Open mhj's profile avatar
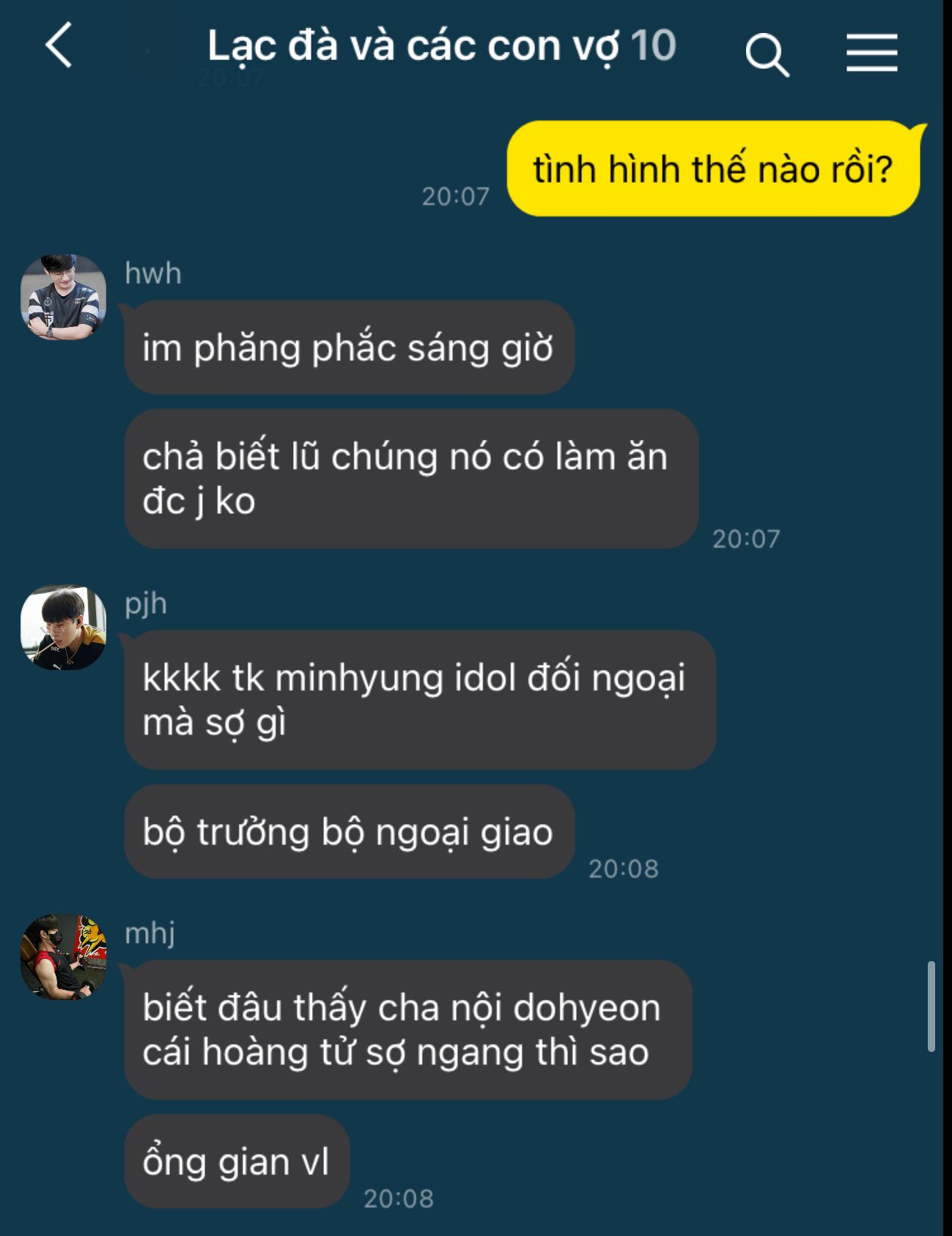The width and height of the screenshot is (952, 1236). [64, 957]
